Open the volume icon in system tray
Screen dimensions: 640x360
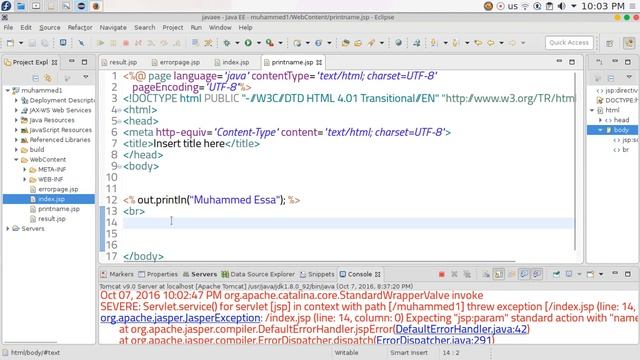[x=562, y=6]
